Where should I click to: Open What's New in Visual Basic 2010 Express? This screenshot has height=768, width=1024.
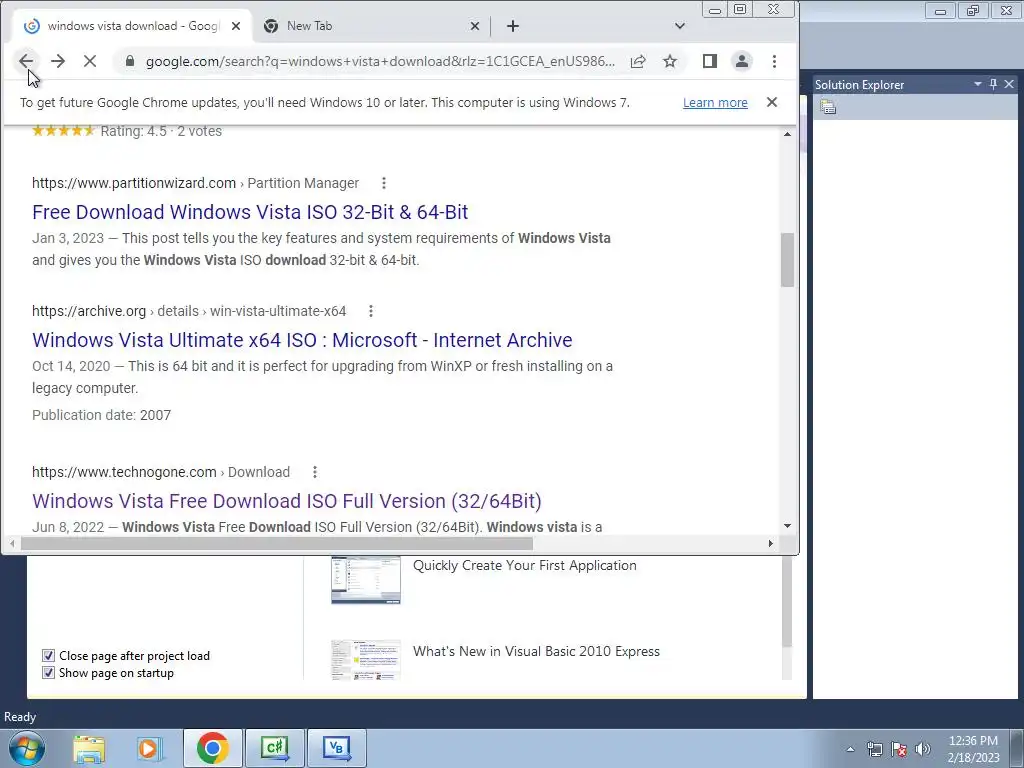536,651
